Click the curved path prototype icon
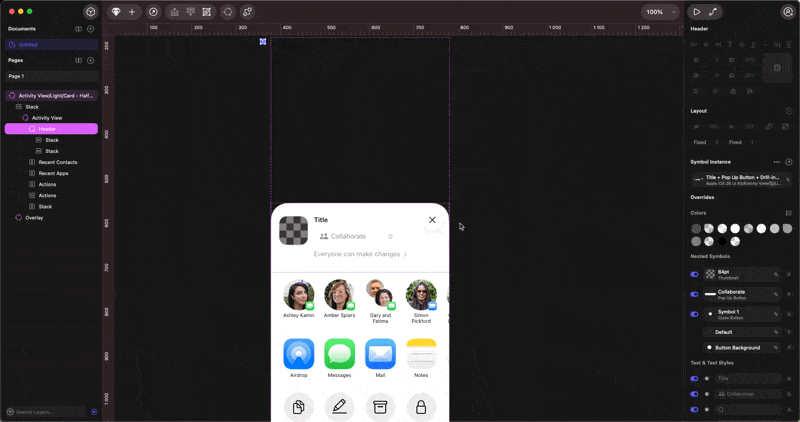 [x=713, y=12]
